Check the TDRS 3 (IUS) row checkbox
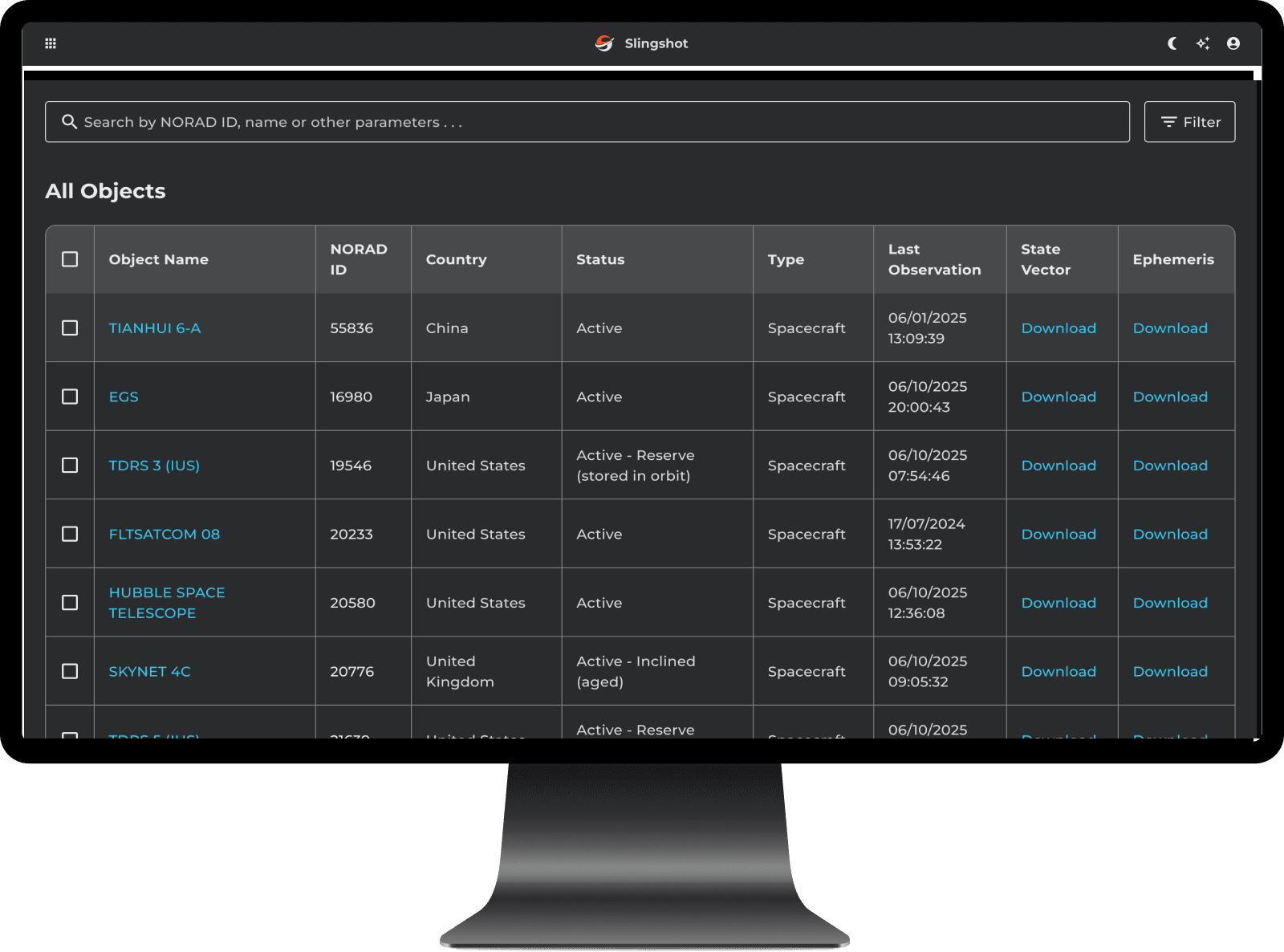This screenshot has height=952, width=1284. click(x=70, y=466)
